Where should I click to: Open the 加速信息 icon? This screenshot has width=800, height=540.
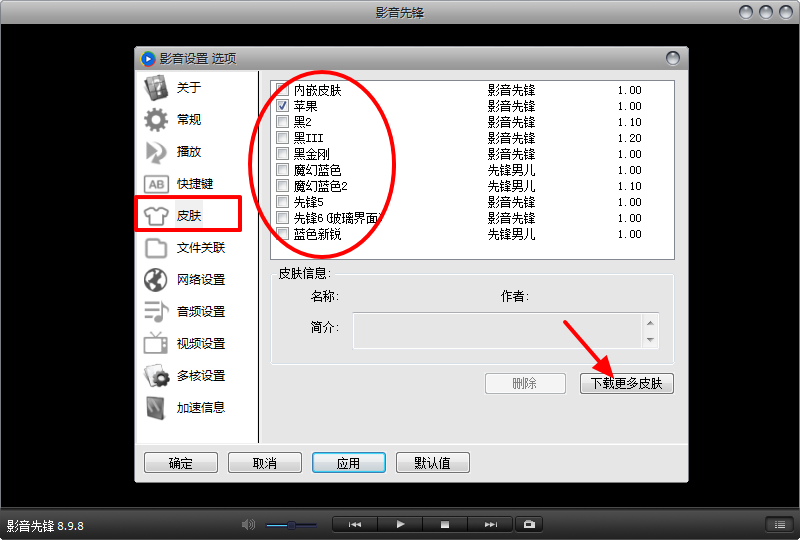pos(156,408)
